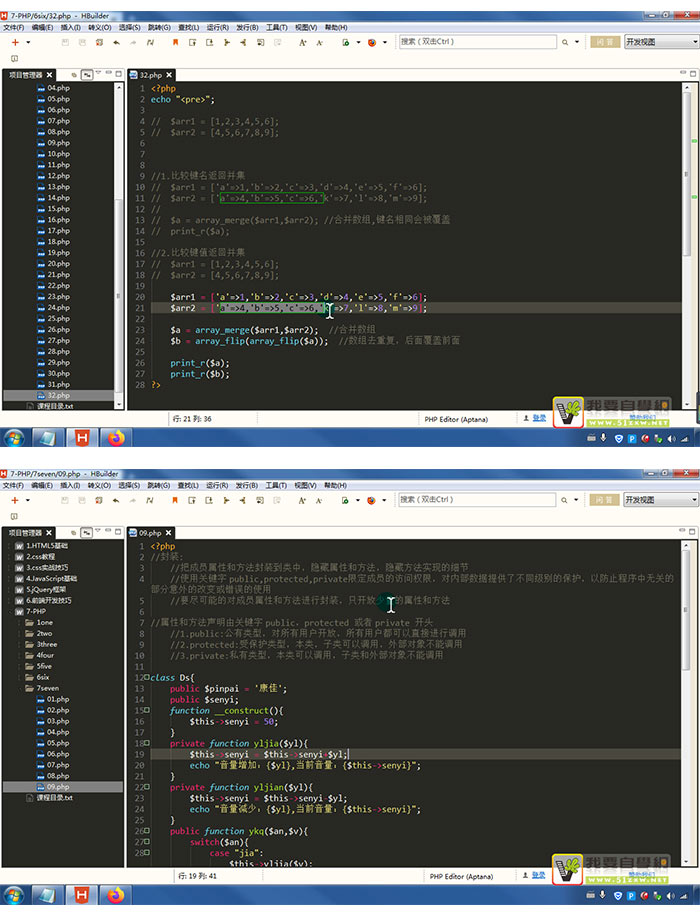
Task: Click the small icon below New in 32.php window
Action: pyautogui.click(x=15, y=58)
